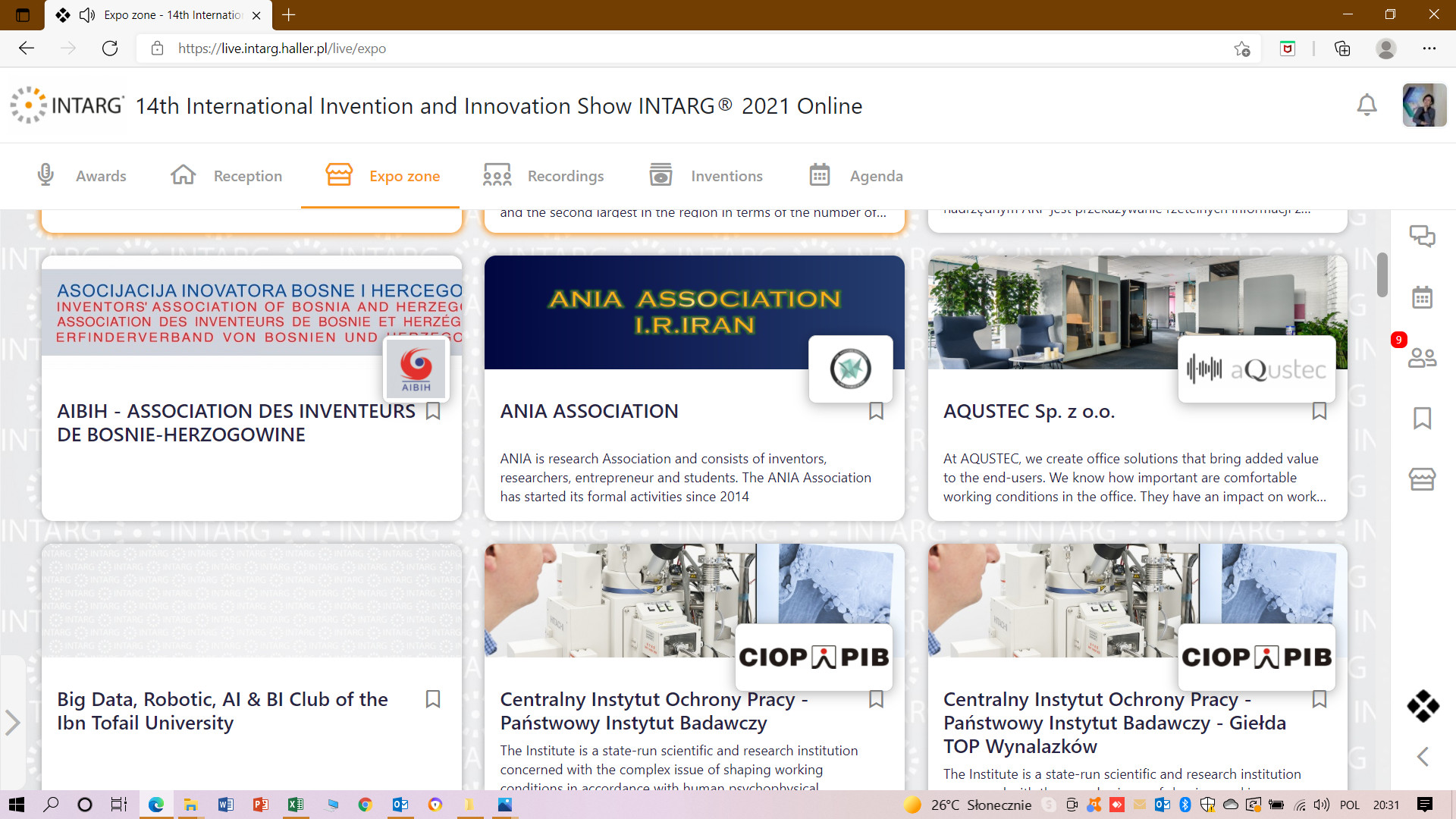Add this page to favorites

pos(1242,49)
